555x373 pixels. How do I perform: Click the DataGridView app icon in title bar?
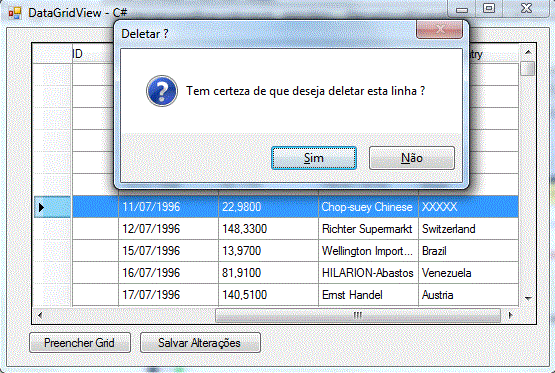tap(15, 13)
